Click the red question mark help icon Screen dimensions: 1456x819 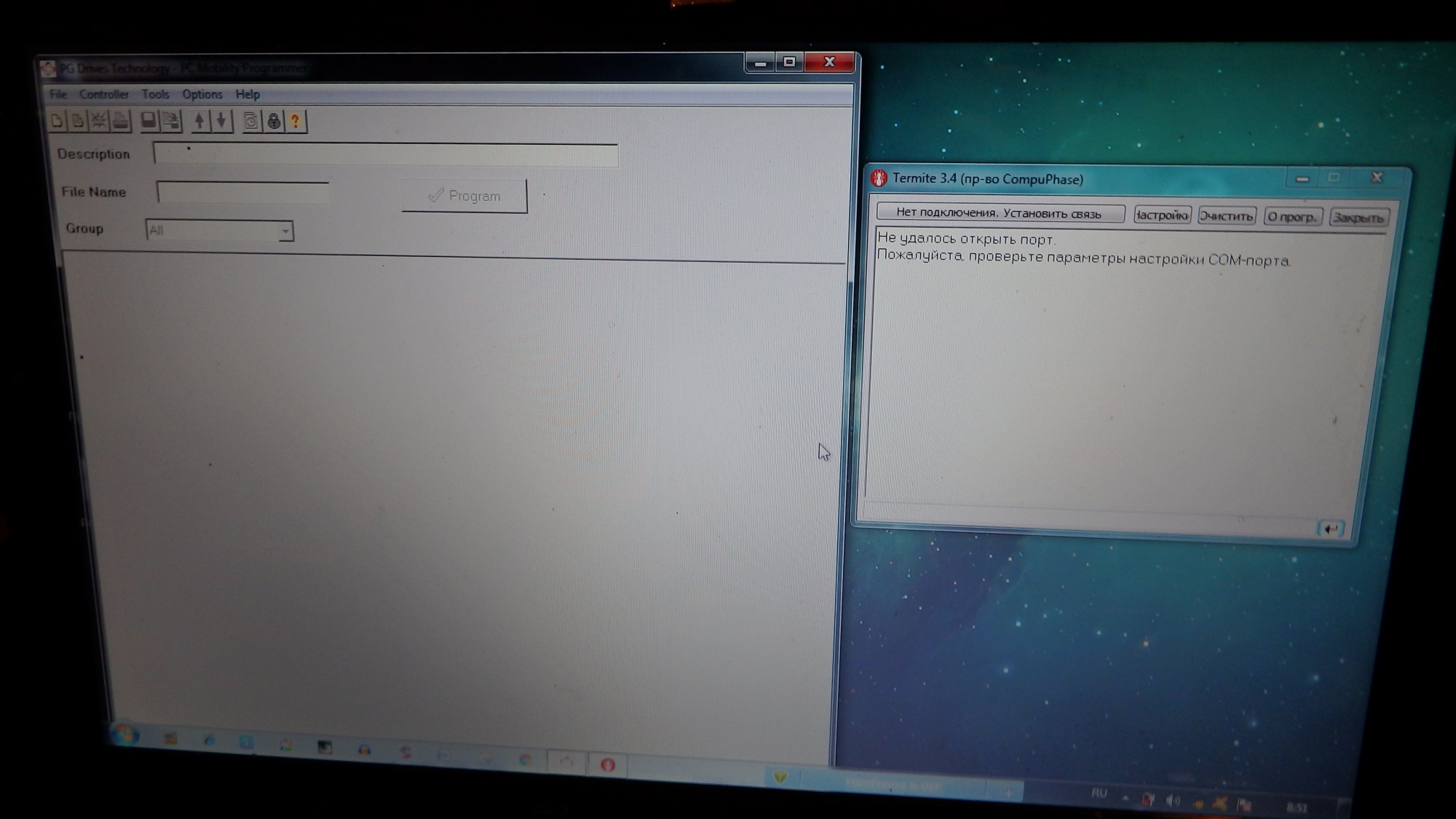[296, 121]
